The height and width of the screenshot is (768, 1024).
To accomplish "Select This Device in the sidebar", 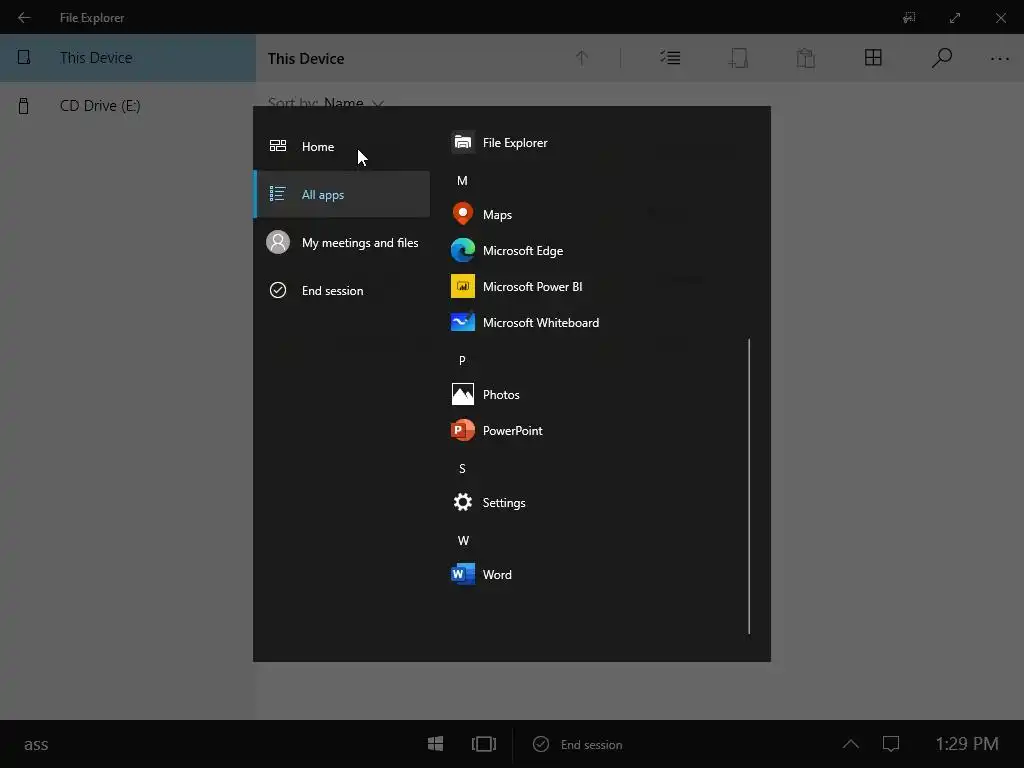I will click(x=128, y=57).
